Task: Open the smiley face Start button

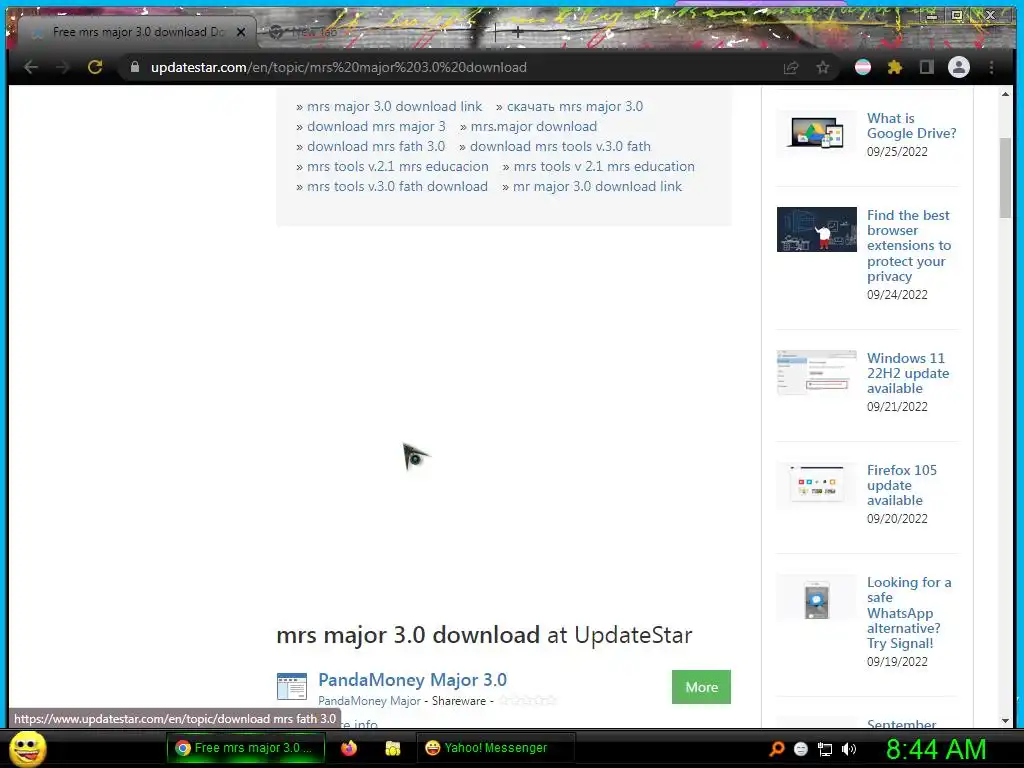Action: 28,748
